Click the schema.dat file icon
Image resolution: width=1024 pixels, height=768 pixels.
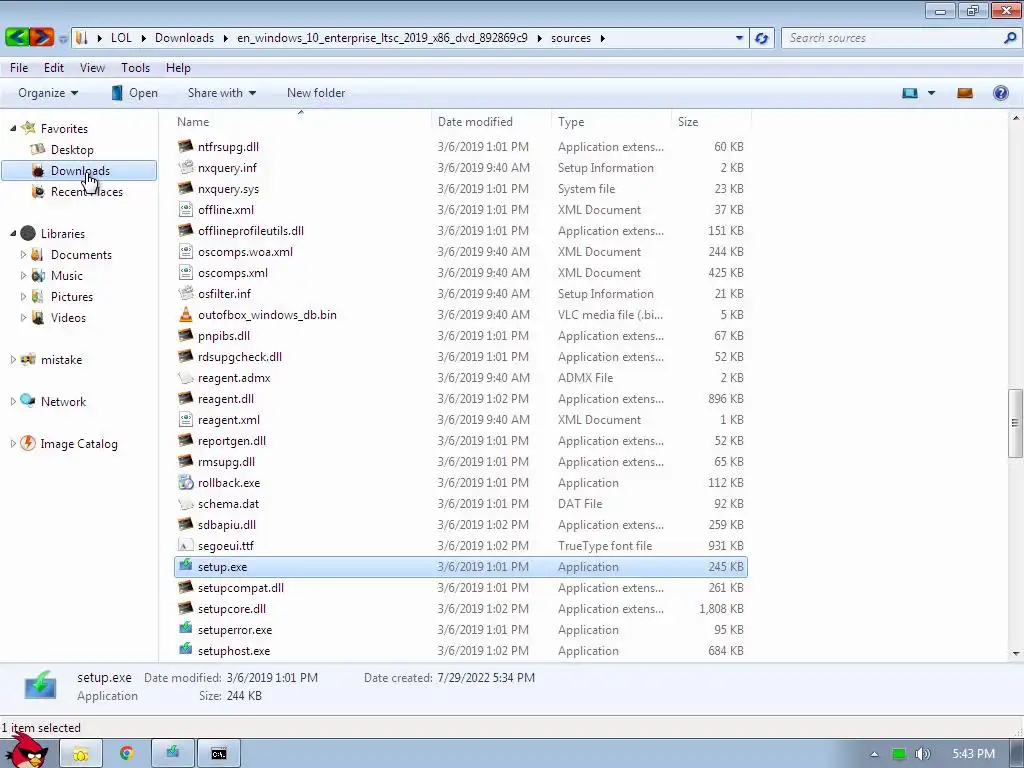[x=185, y=504]
